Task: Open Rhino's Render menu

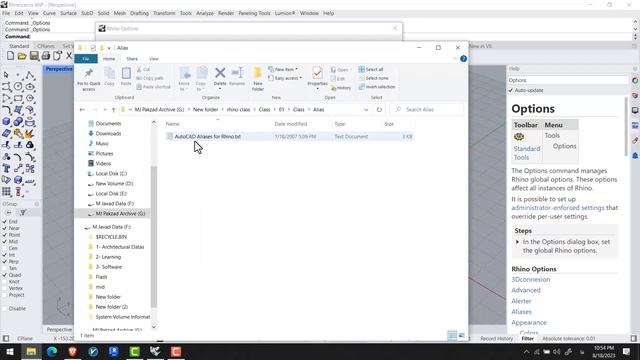Action: (226, 13)
